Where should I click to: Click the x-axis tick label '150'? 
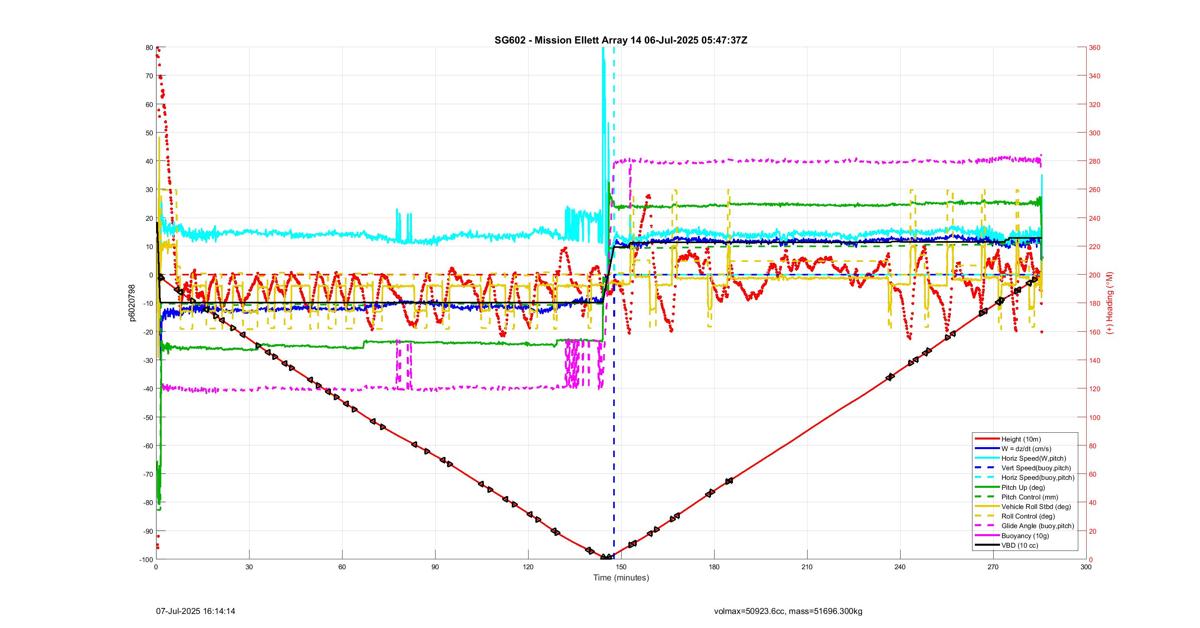622,567
